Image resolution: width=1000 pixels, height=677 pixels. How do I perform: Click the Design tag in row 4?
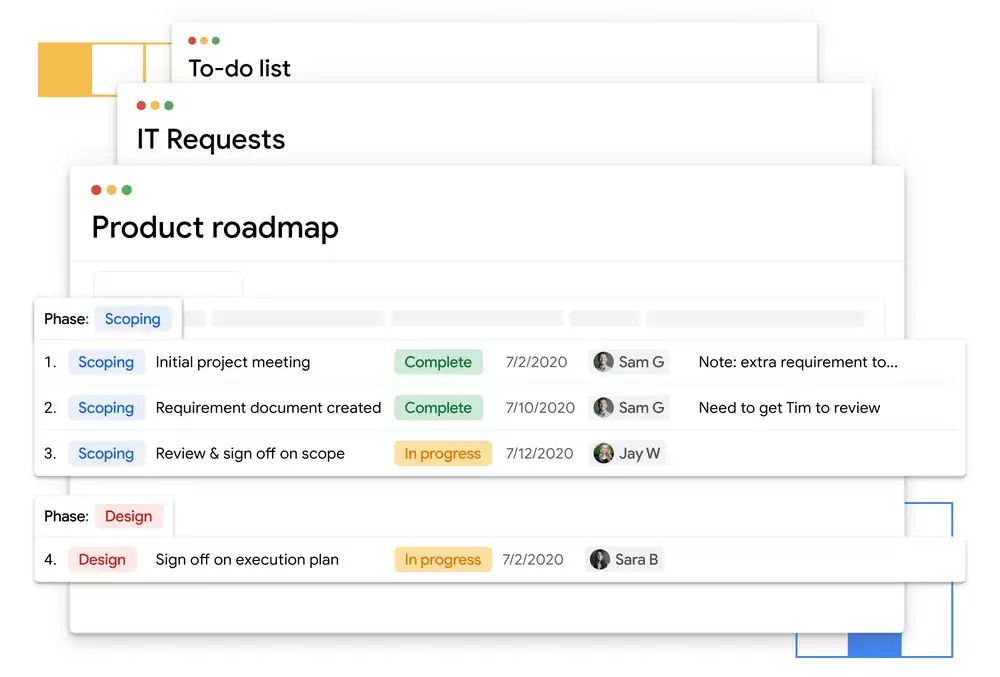(x=102, y=560)
